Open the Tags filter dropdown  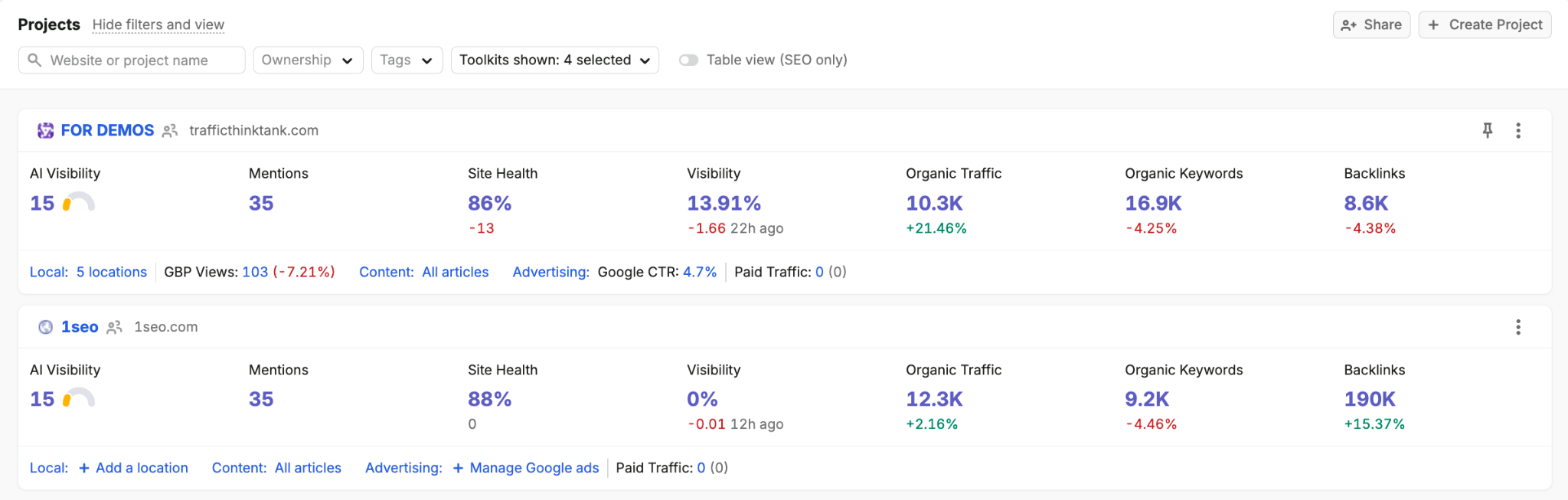pyautogui.click(x=407, y=60)
